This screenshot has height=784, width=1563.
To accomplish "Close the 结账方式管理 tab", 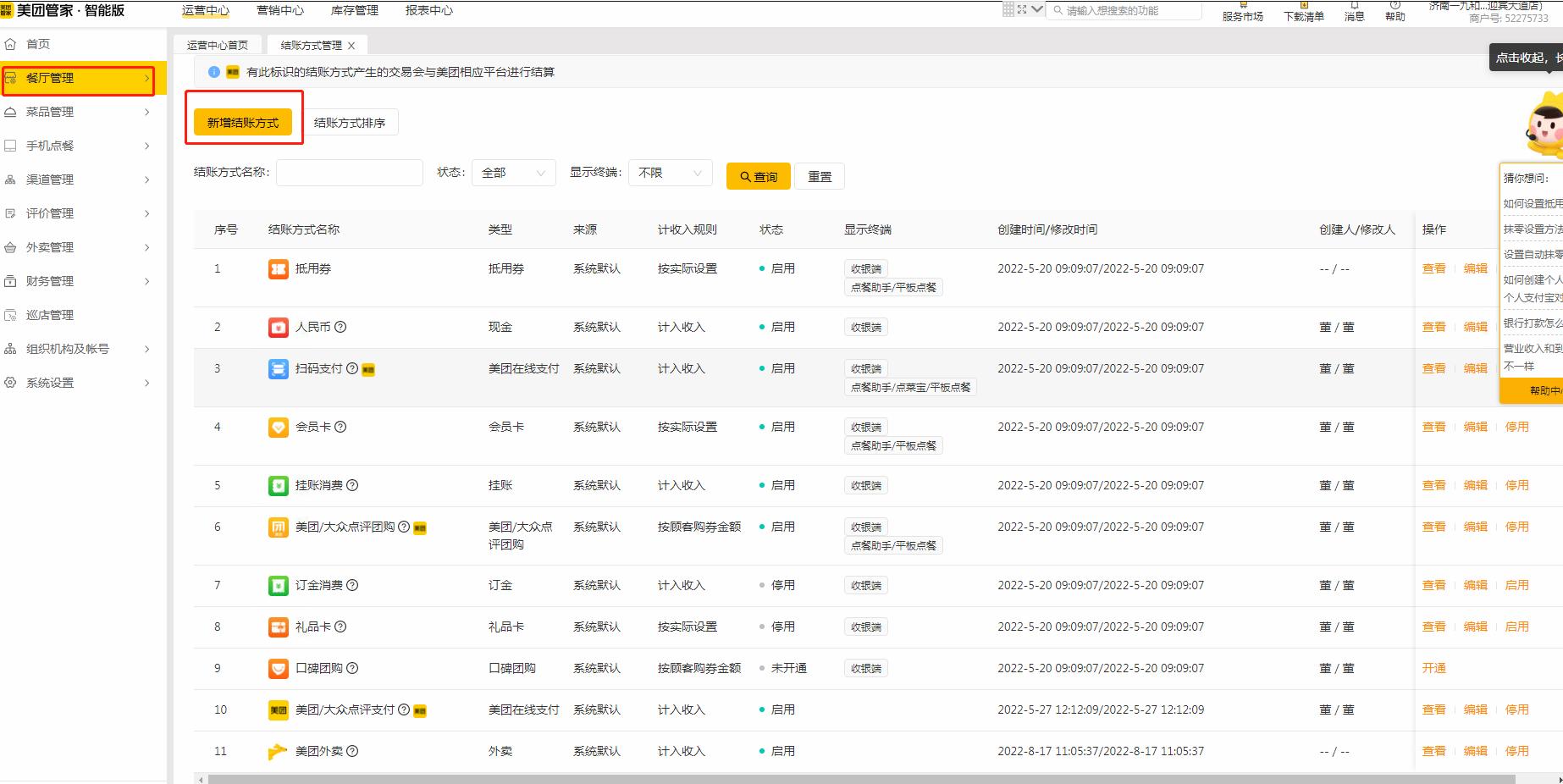I will click(x=351, y=46).
